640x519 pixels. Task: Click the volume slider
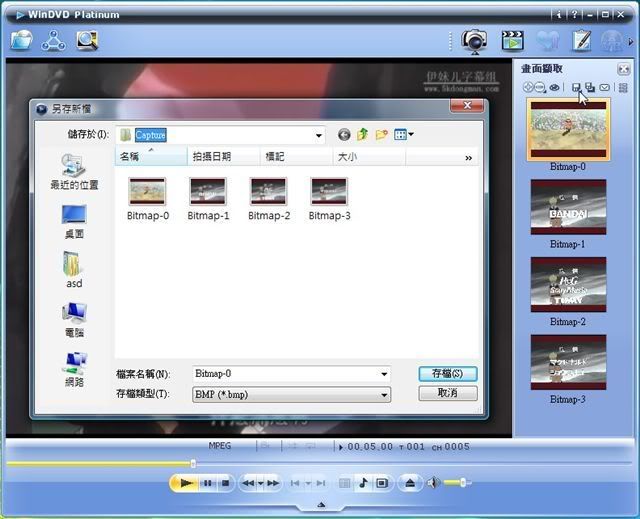tap(457, 483)
